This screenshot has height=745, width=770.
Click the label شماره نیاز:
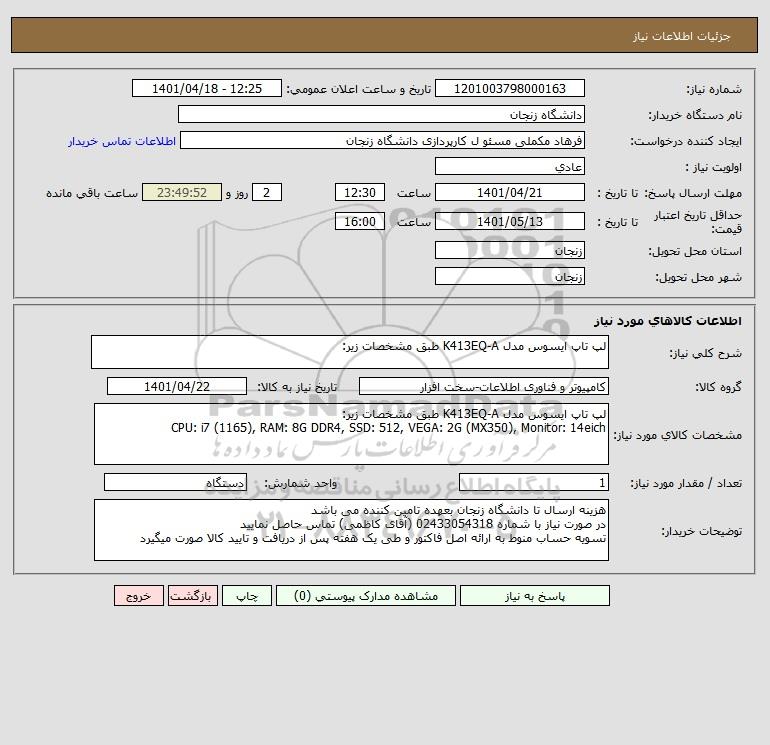pyautogui.click(x=714, y=89)
